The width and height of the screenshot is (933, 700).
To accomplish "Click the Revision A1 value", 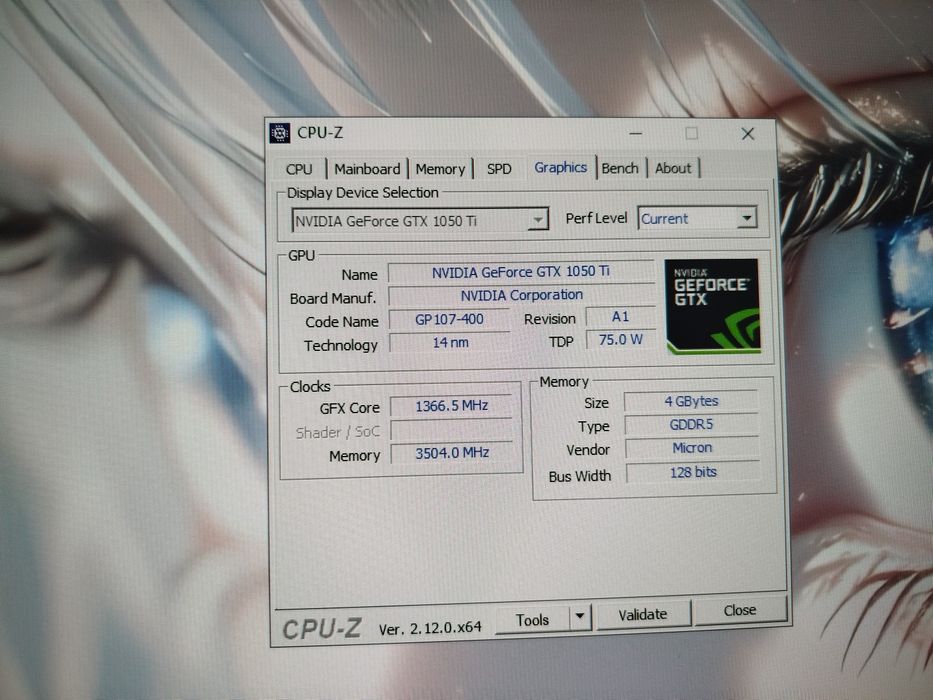I will click(x=620, y=317).
